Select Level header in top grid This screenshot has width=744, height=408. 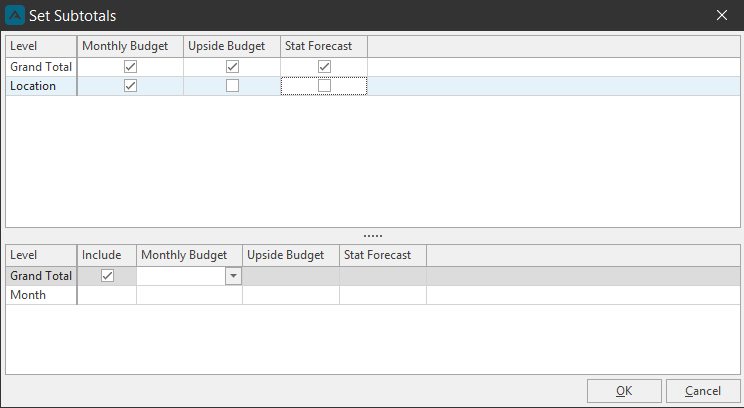[41, 46]
